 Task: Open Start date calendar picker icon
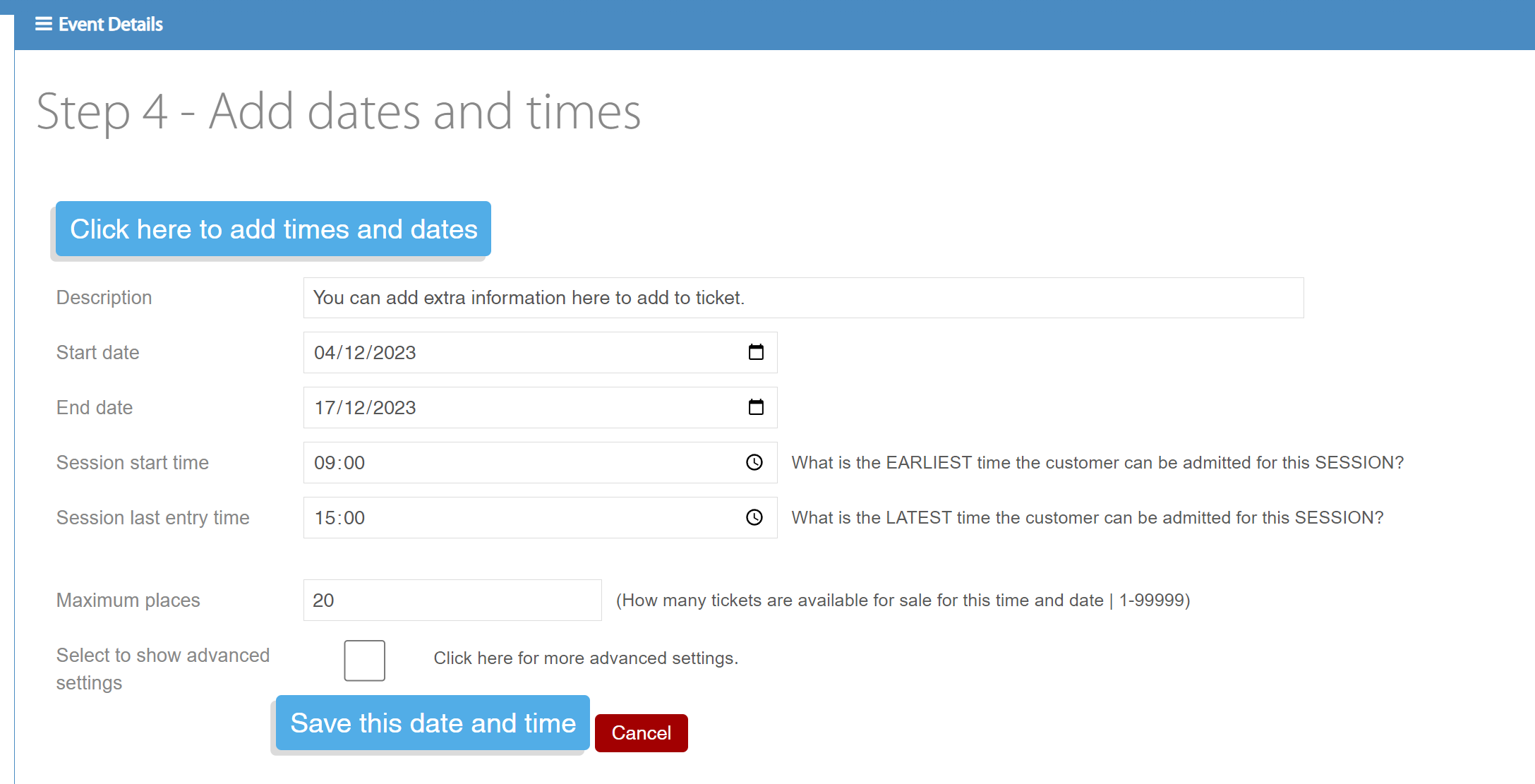pos(755,352)
